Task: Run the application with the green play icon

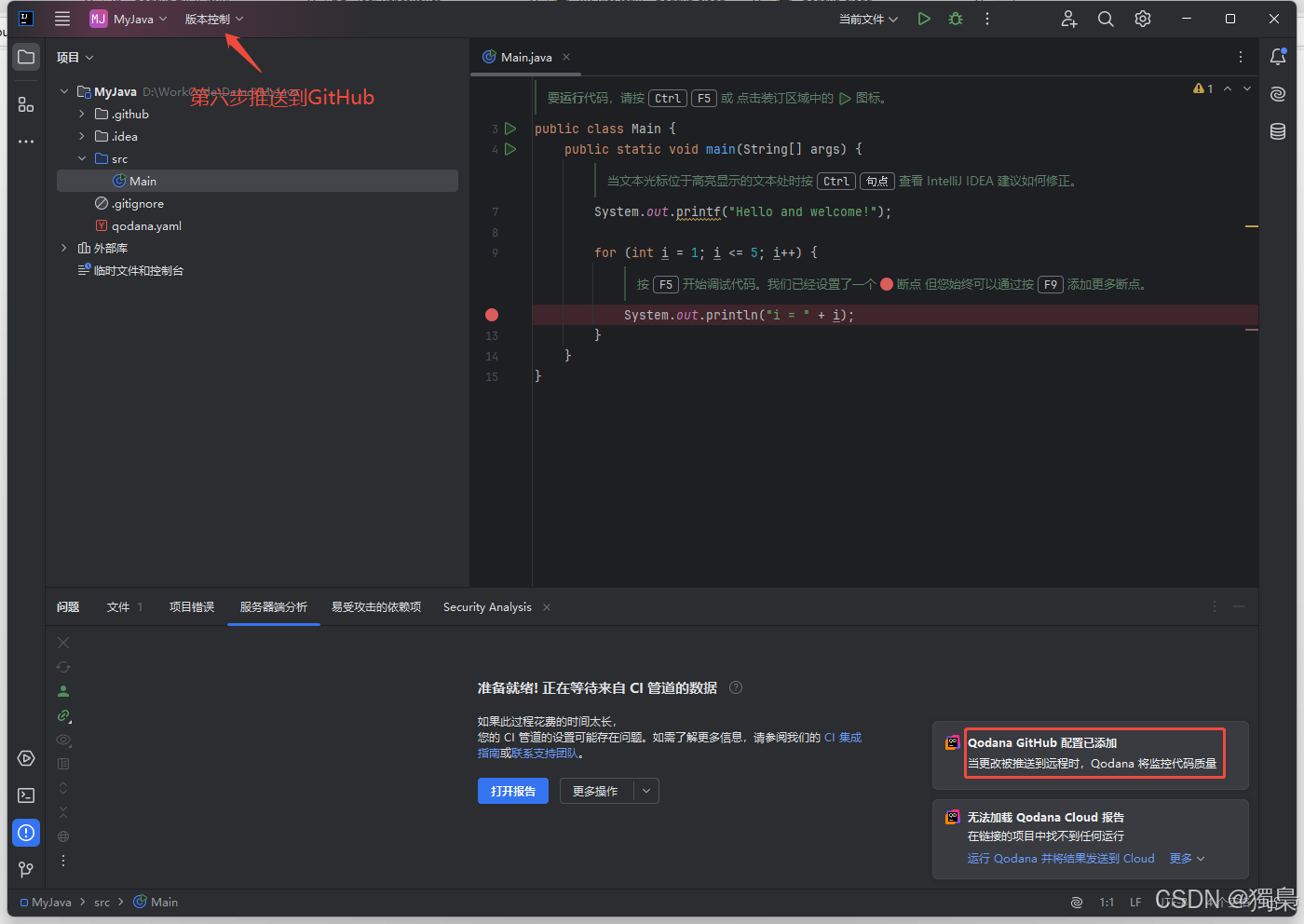Action: tap(923, 19)
